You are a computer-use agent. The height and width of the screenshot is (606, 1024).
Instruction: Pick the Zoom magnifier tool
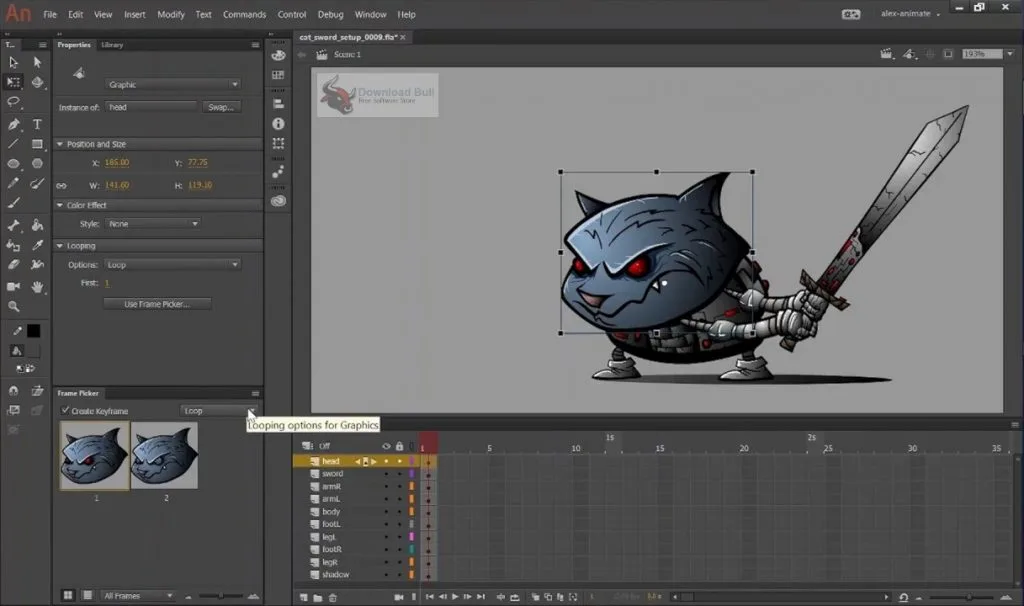[14, 307]
